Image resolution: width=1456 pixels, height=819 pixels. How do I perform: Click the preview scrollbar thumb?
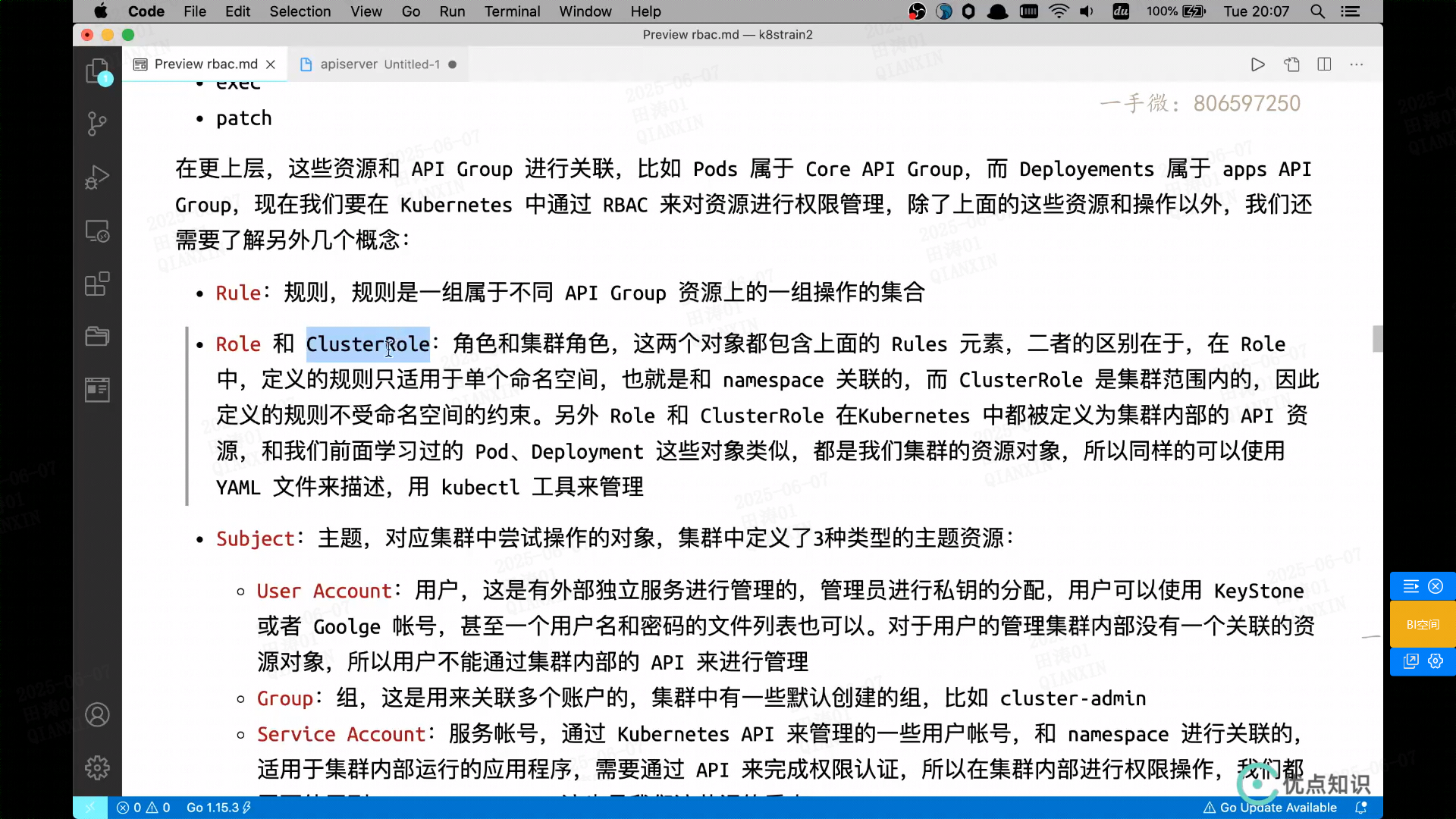point(1377,339)
